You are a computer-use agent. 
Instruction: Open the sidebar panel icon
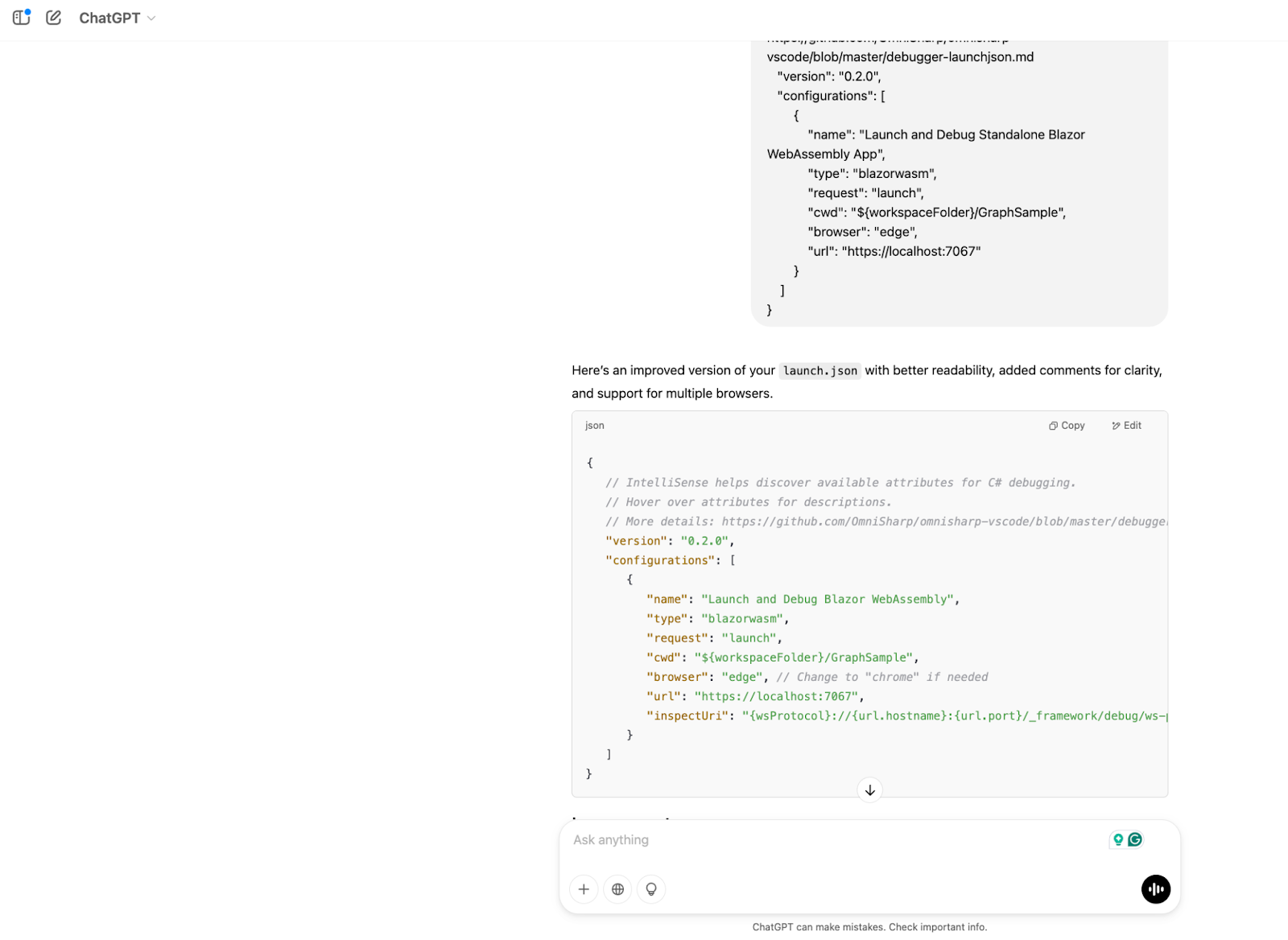pyautogui.click(x=22, y=18)
